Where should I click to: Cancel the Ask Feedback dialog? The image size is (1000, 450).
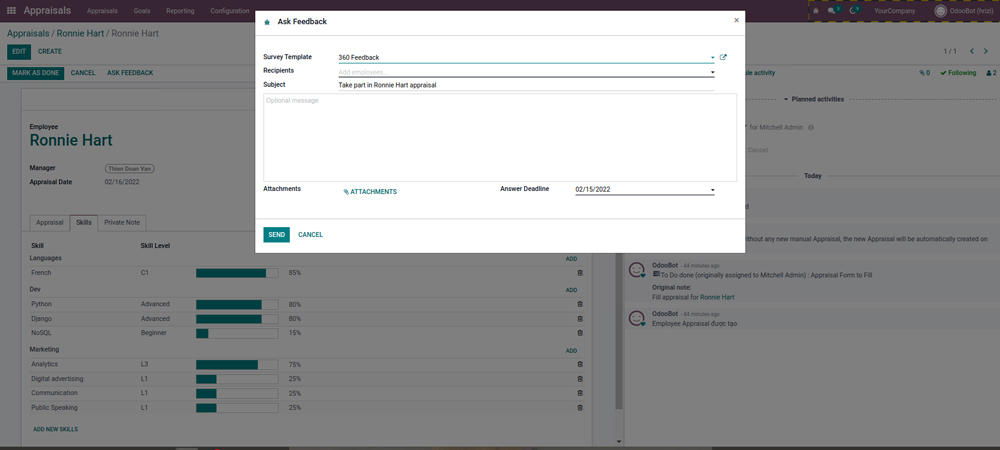coord(311,235)
